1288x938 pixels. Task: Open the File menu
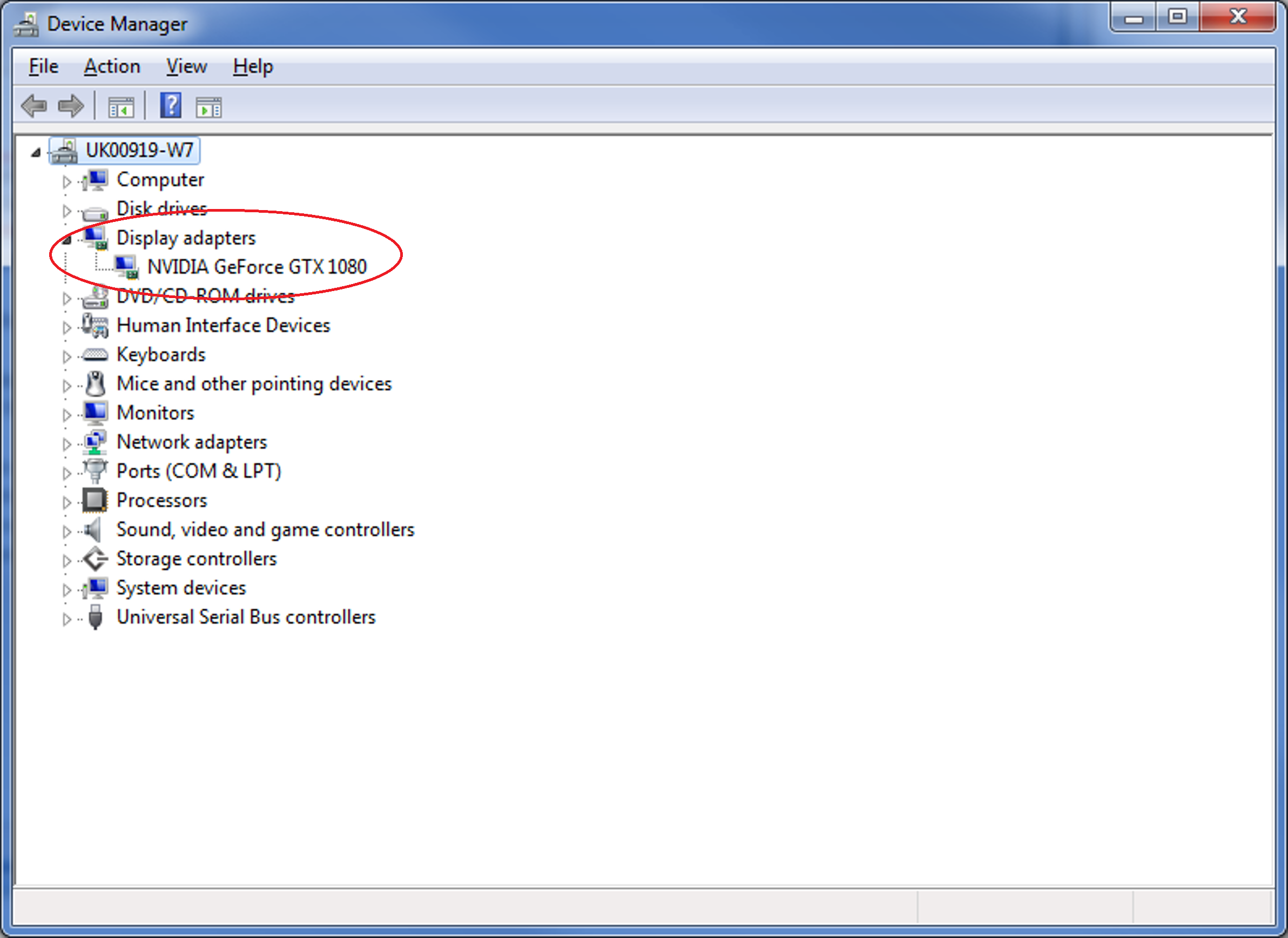(x=43, y=66)
